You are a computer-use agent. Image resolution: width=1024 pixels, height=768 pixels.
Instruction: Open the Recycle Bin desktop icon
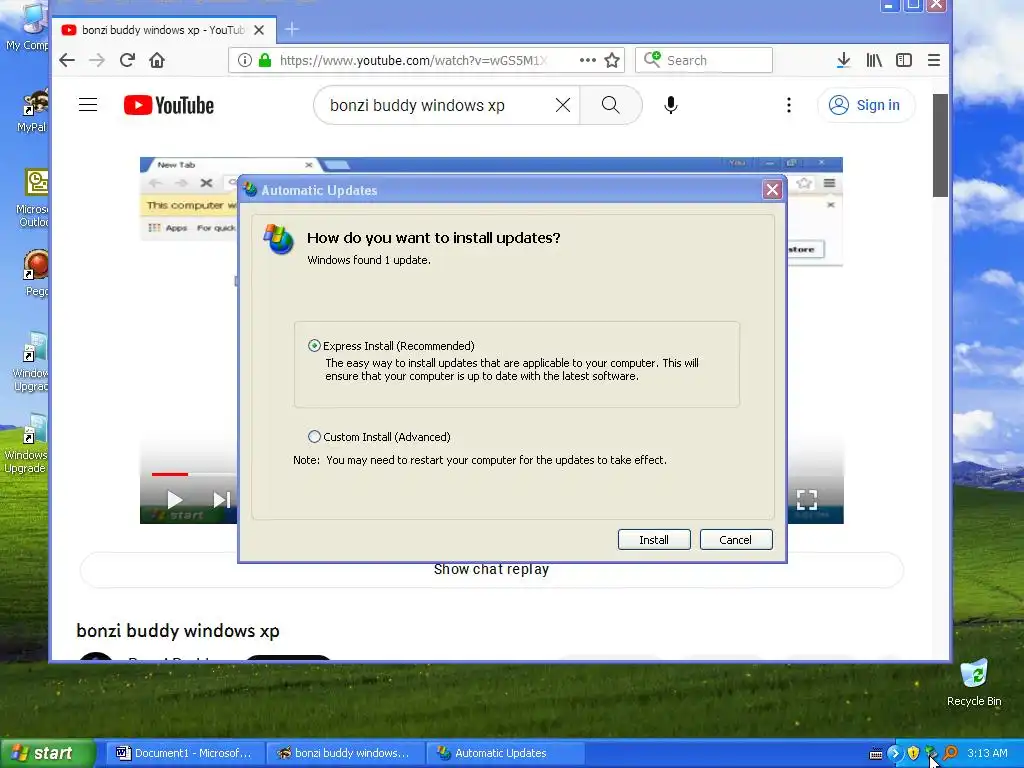pos(974,682)
